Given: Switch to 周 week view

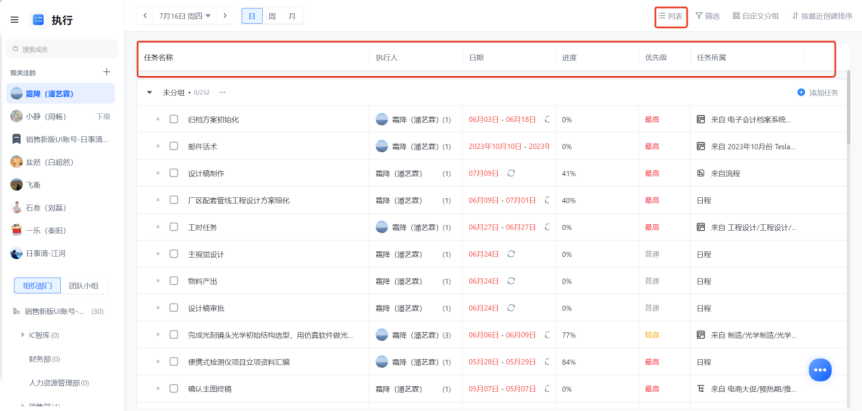Looking at the screenshot, I should 272,16.
